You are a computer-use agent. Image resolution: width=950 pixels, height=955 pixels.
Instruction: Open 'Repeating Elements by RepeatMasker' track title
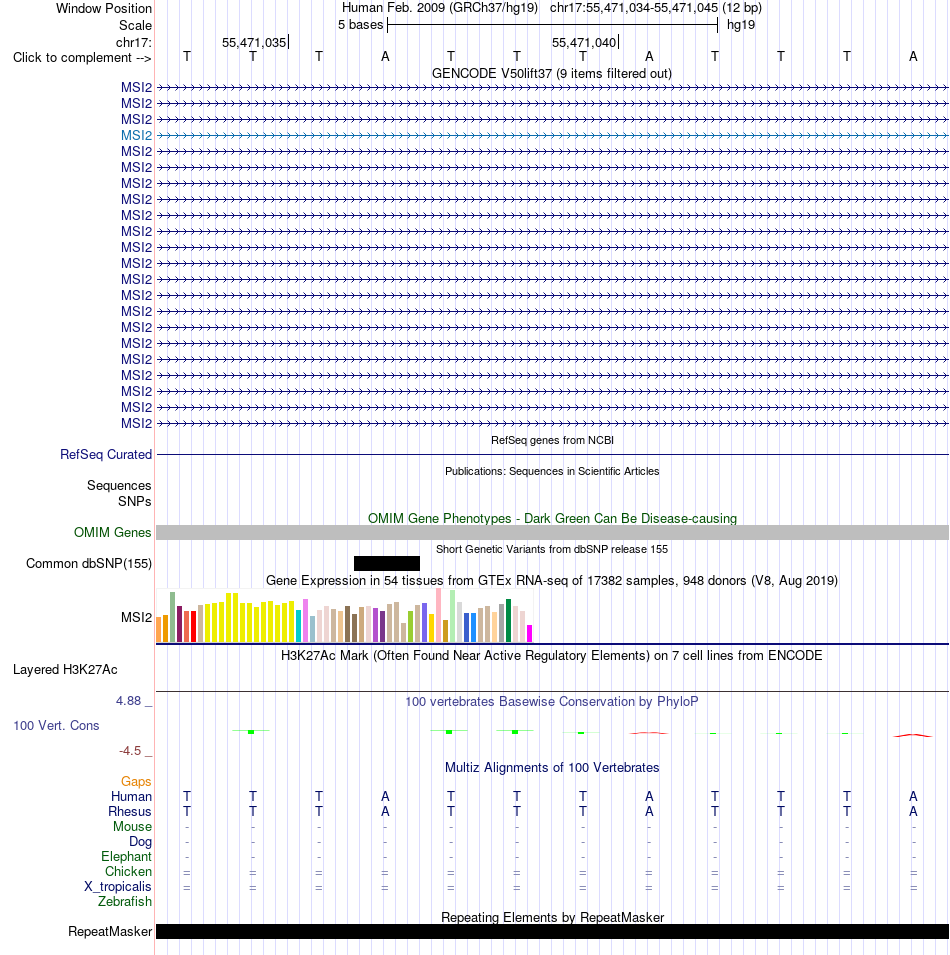[552, 917]
